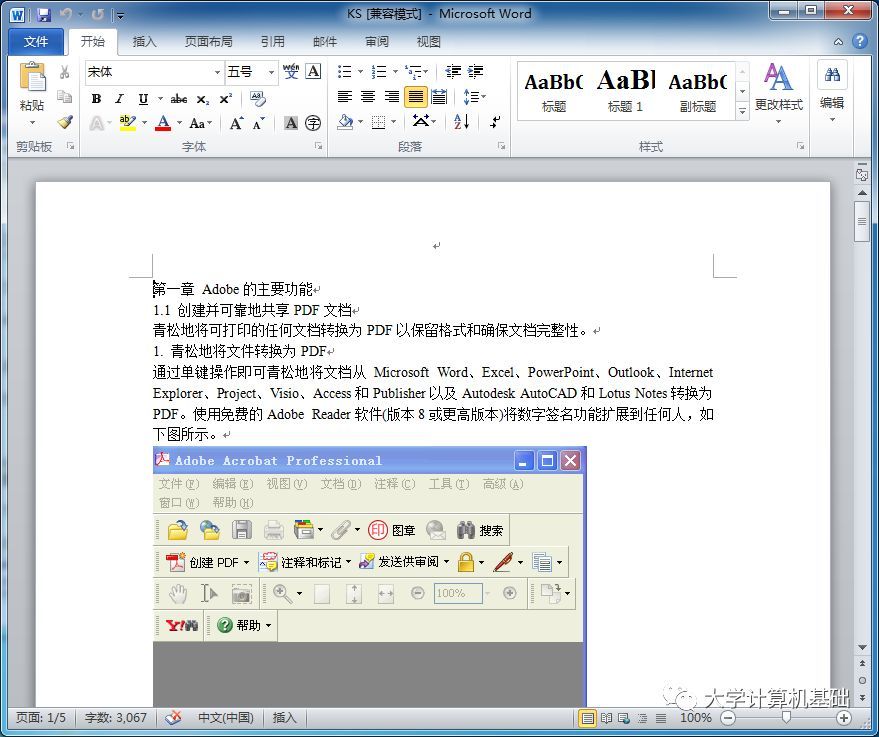The image size is (879, 737).
Task: Toggle show paragraph marks
Action: (495, 122)
